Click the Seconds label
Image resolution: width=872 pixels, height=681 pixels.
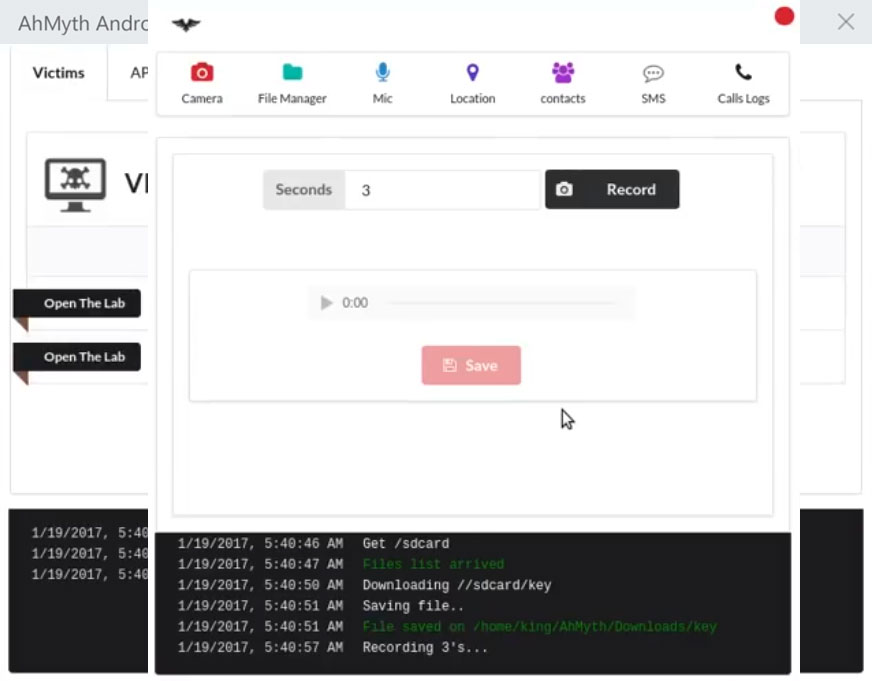point(304,190)
